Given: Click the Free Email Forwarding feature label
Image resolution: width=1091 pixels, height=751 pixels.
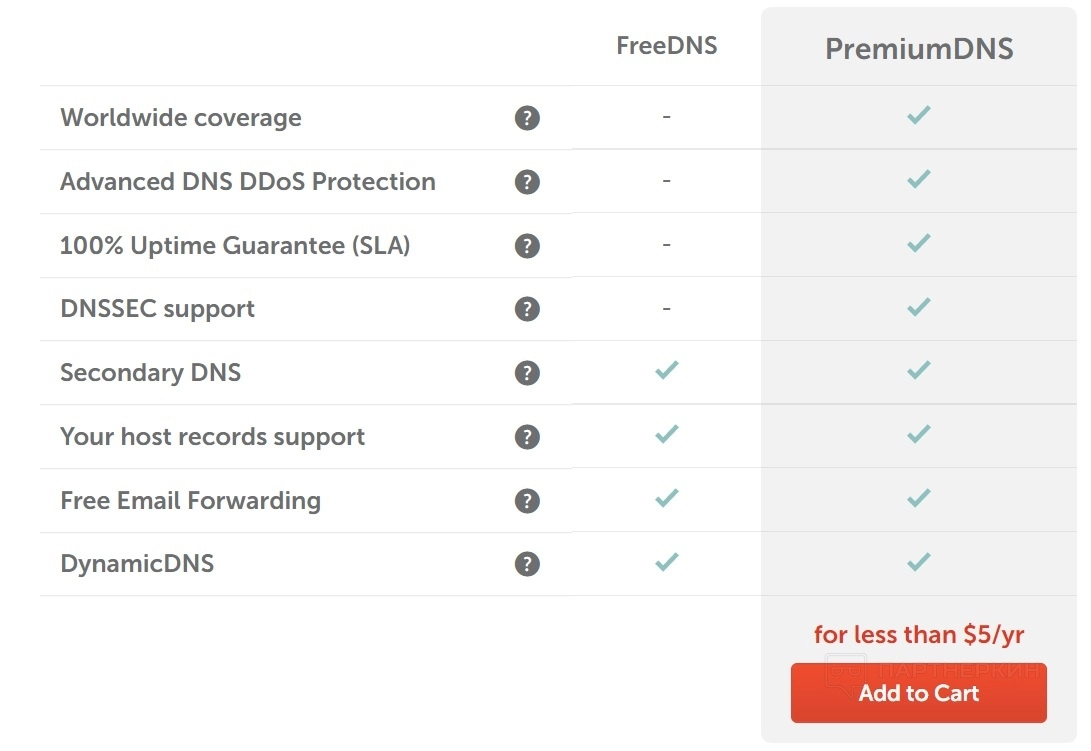Looking at the screenshot, I should point(190,501).
